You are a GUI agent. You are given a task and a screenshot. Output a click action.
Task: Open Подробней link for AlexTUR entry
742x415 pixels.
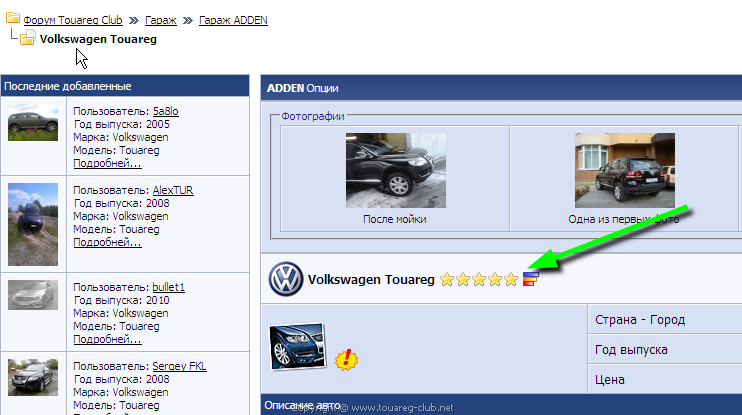click(107, 242)
